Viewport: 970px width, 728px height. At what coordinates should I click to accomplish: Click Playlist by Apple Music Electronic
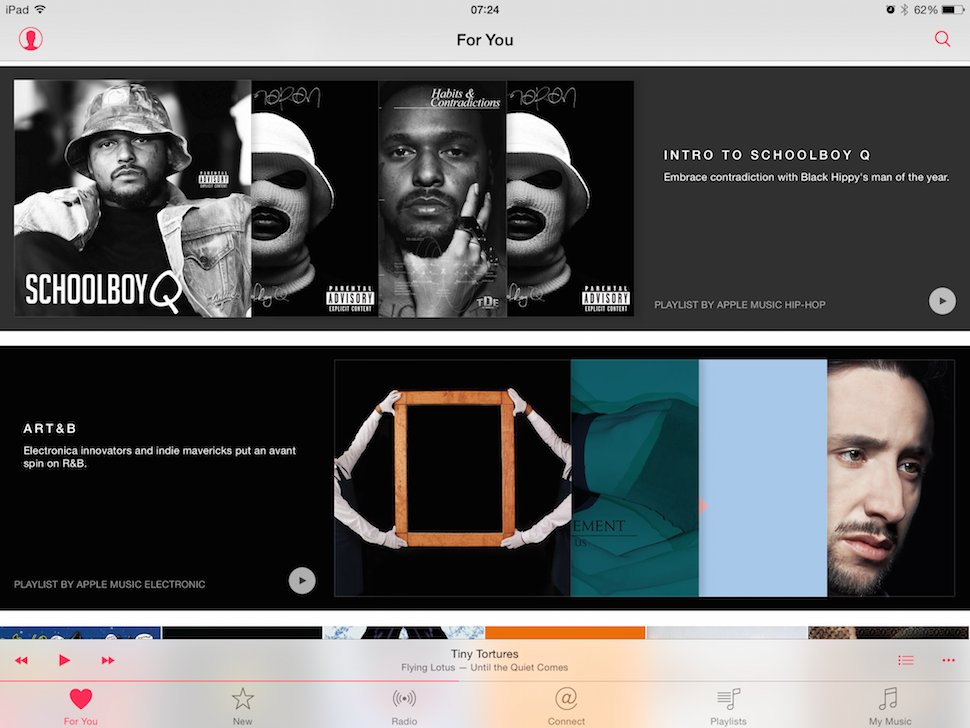[109, 585]
